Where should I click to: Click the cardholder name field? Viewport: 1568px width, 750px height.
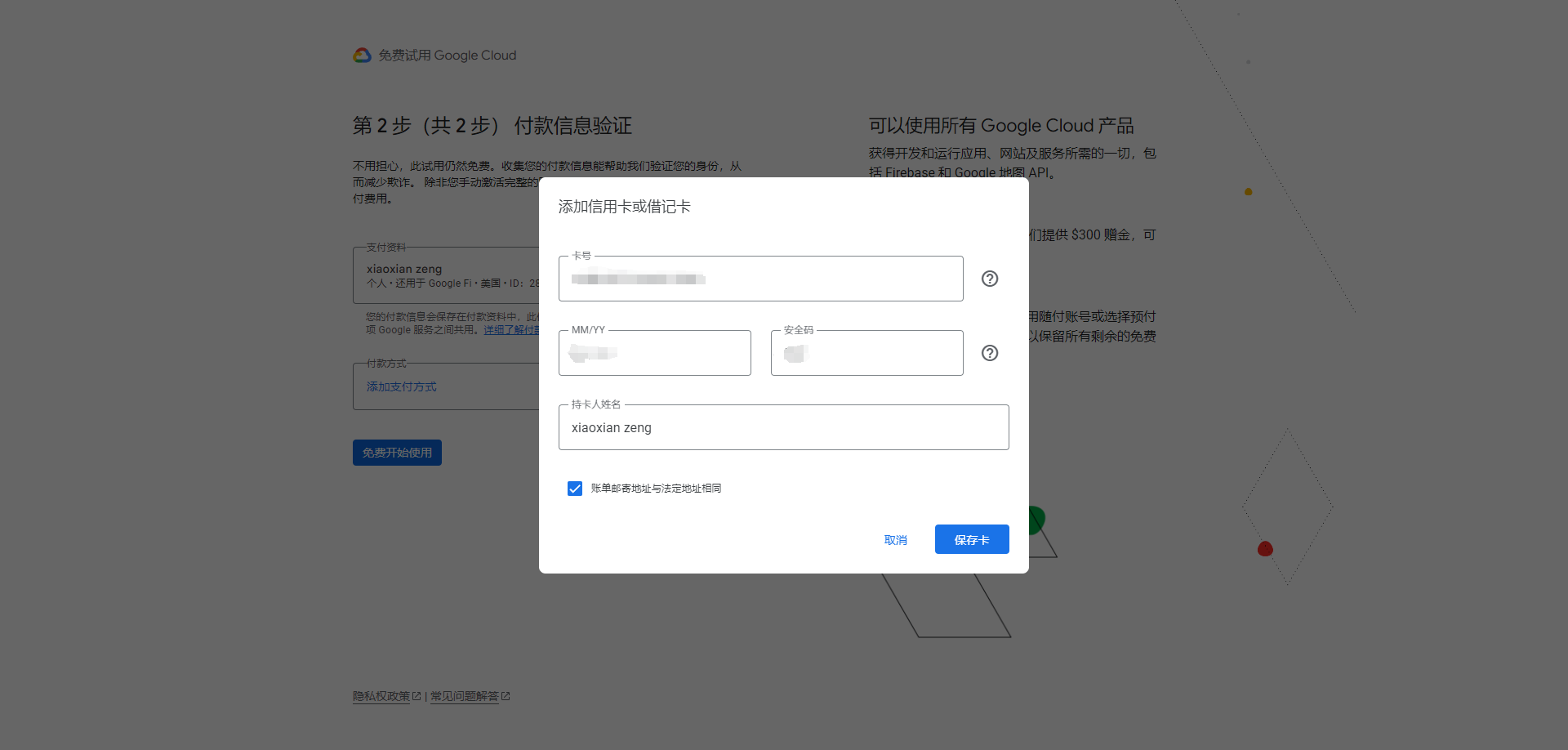(784, 427)
